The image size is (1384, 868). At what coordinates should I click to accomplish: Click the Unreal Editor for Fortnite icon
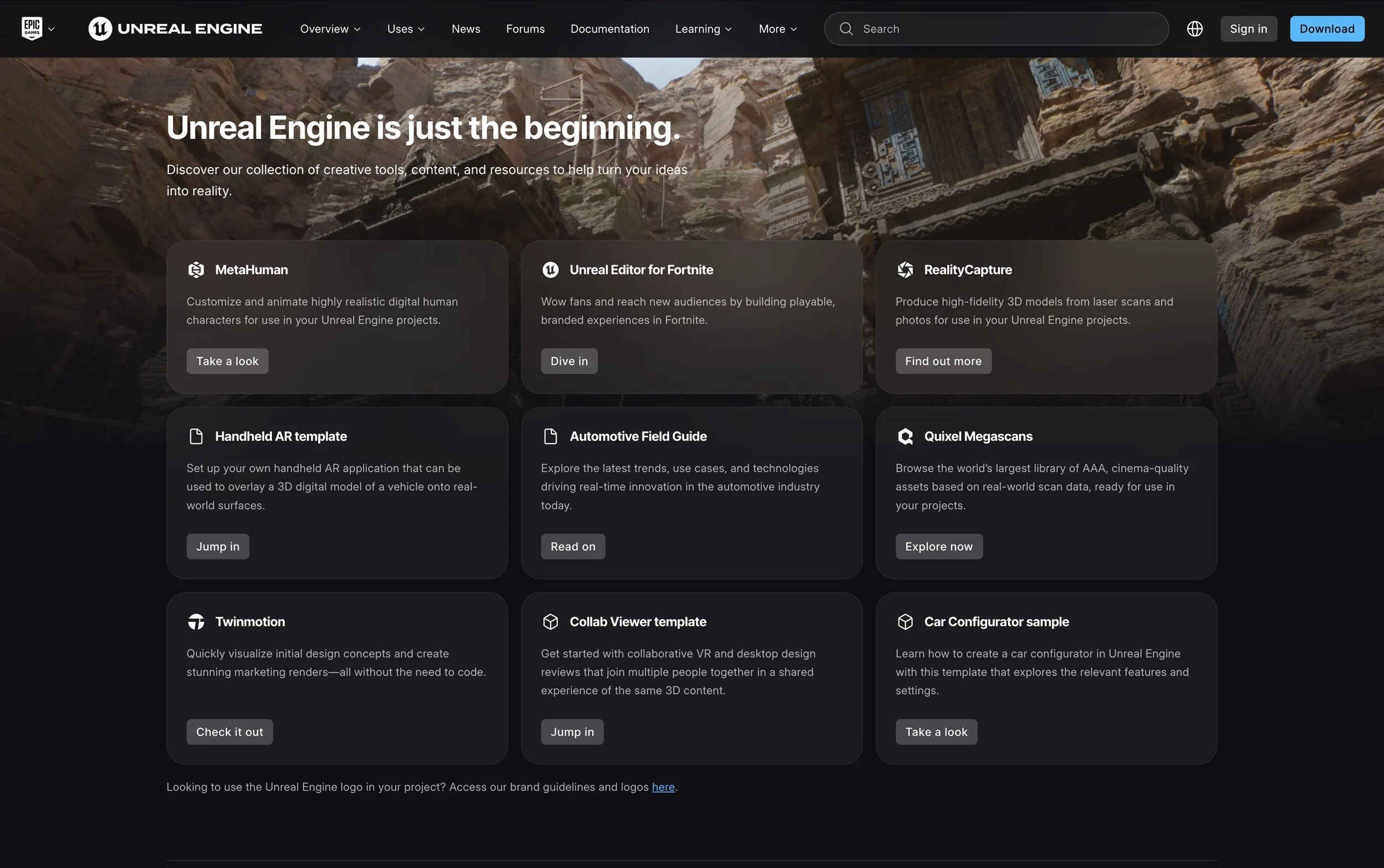click(550, 270)
